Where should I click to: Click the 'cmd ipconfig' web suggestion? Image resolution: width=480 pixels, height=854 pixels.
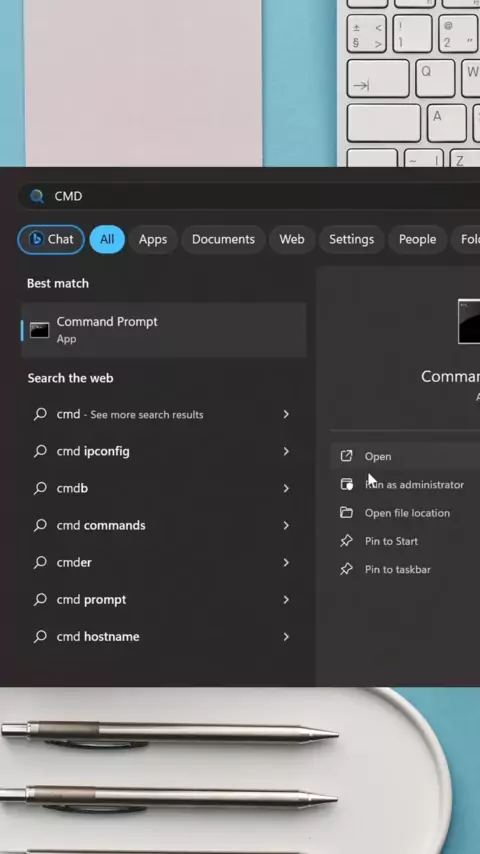pyautogui.click(x=163, y=452)
